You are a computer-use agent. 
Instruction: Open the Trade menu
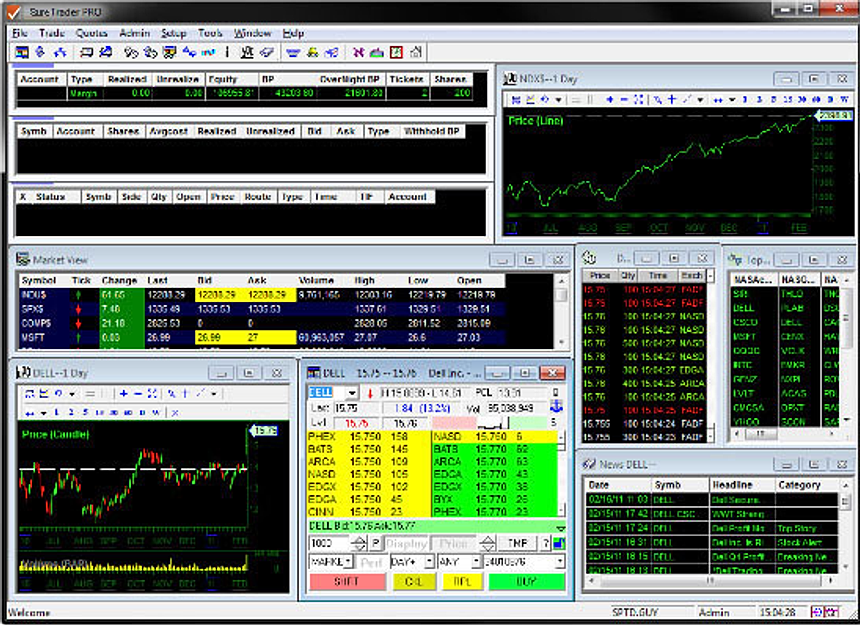(52, 33)
